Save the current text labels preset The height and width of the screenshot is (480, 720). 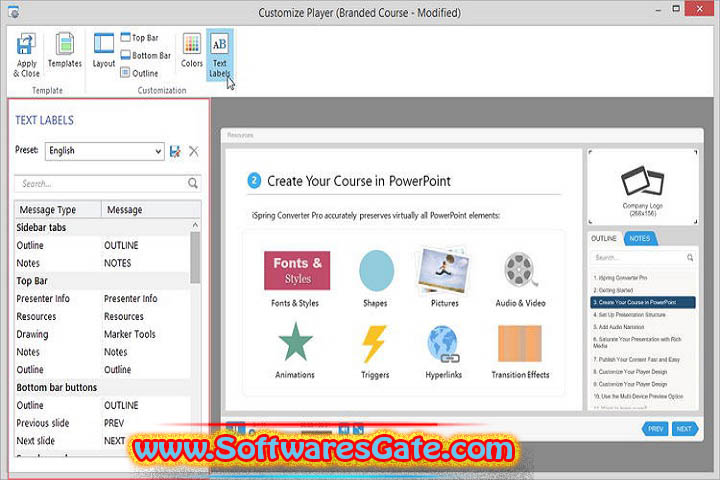click(175, 152)
